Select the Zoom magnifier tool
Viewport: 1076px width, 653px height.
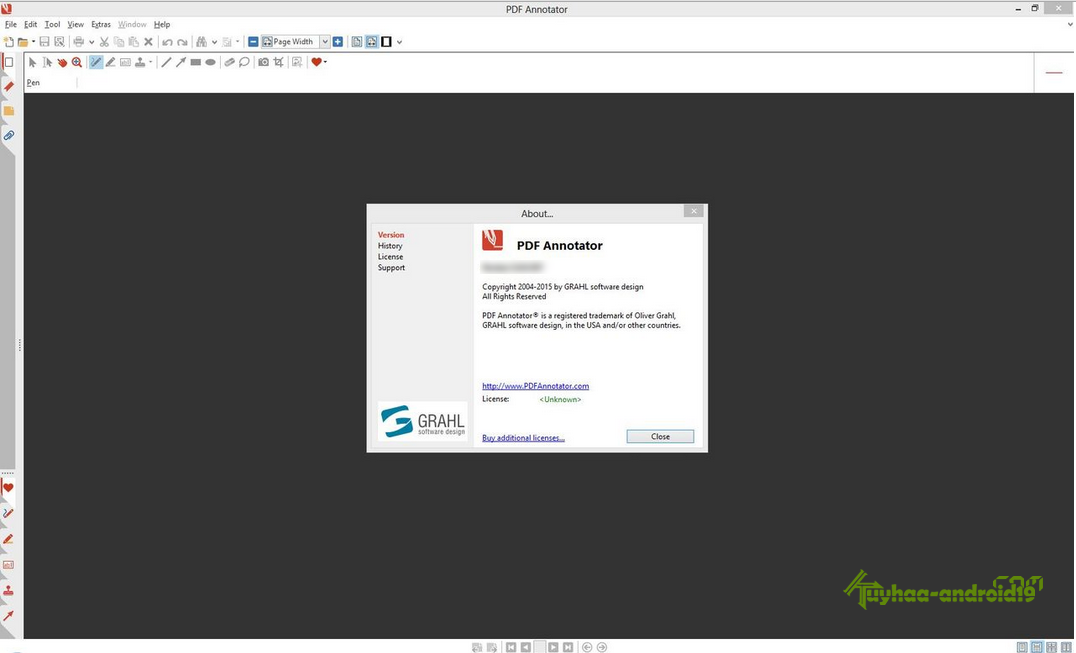77,62
